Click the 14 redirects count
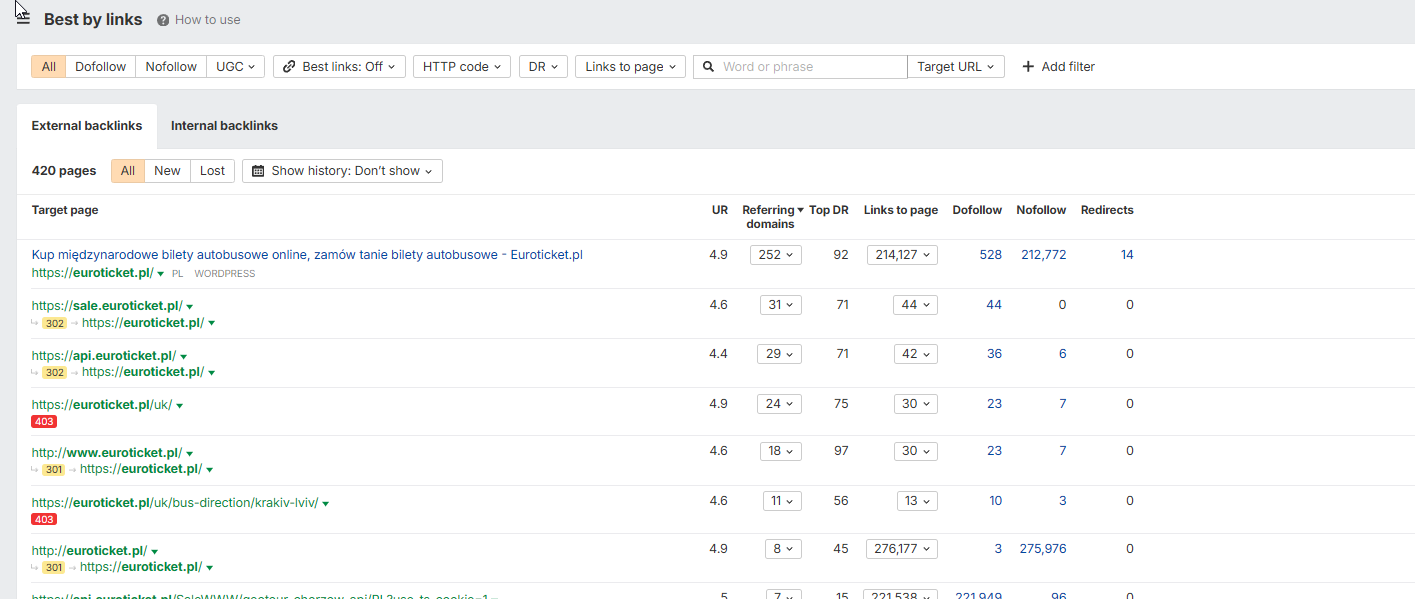 click(x=1127, y=255)
